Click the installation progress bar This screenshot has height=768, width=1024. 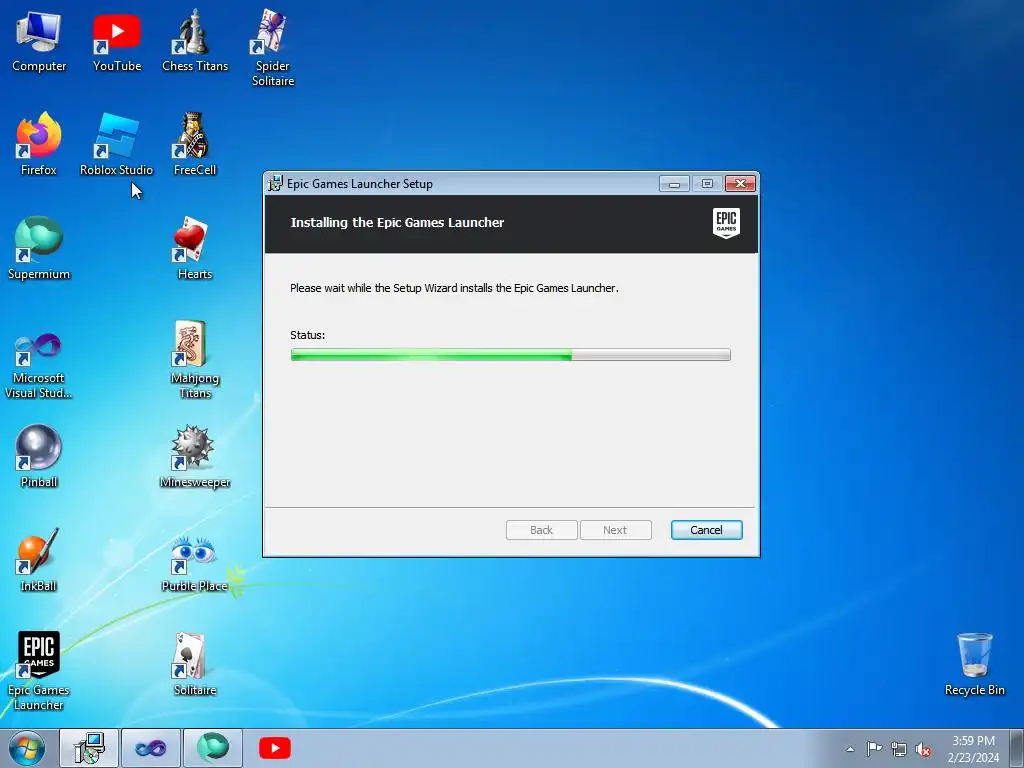click(511, 355)
